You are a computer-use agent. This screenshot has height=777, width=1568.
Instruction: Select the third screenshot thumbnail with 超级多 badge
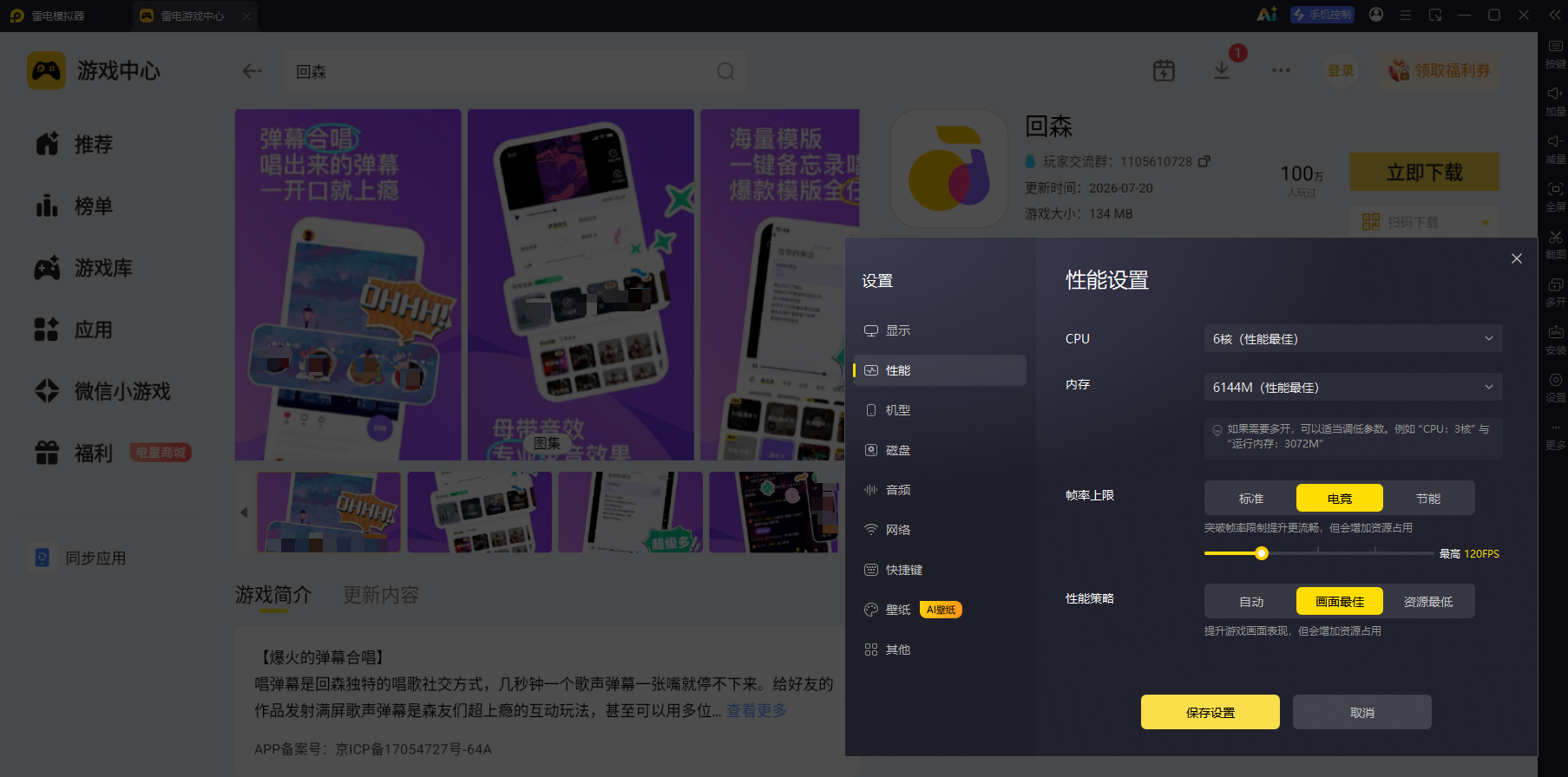click(x=631, y=512)
